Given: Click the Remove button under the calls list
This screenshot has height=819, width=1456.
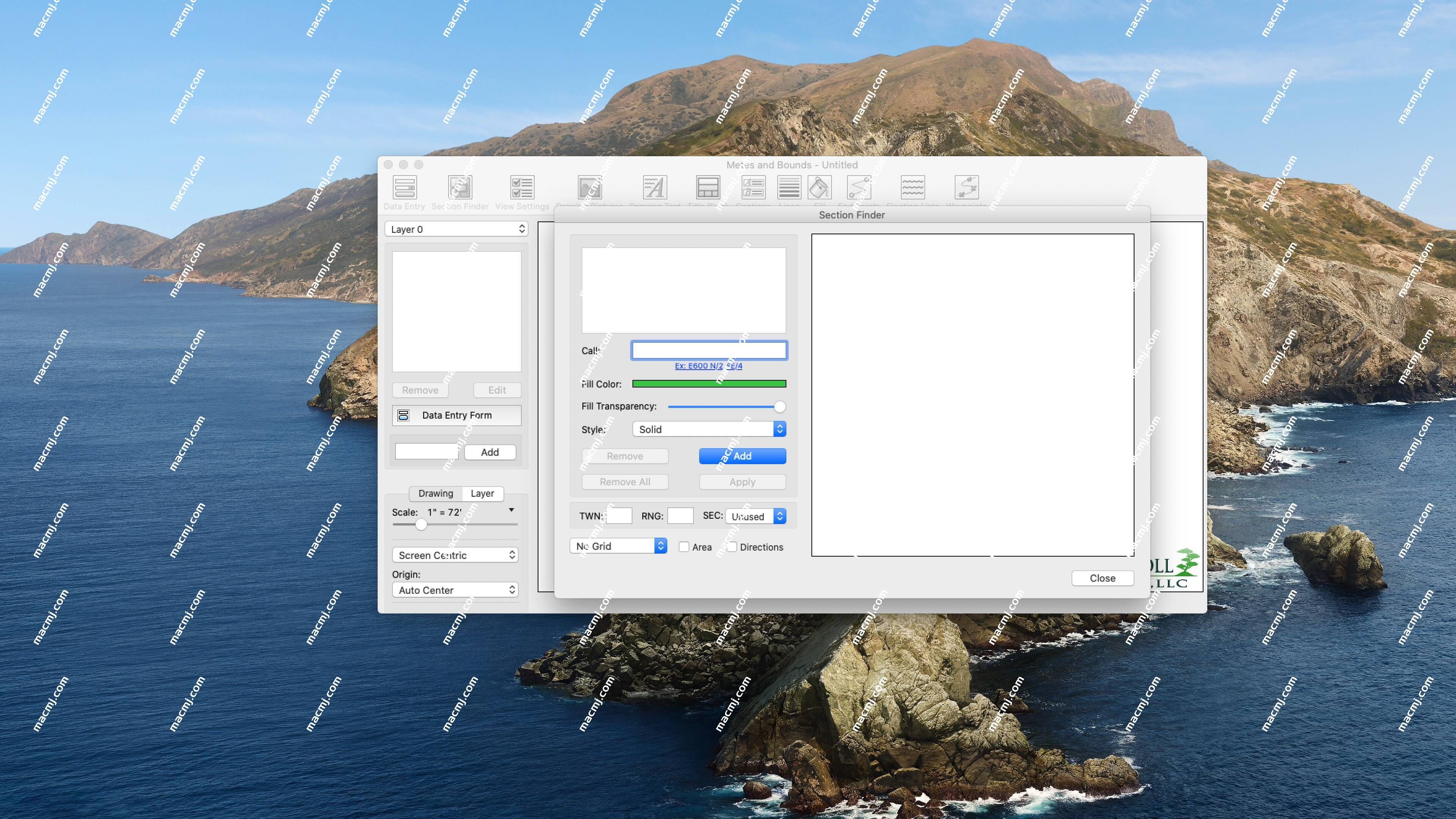Looking at the screenshot, I should pos(420,390).
